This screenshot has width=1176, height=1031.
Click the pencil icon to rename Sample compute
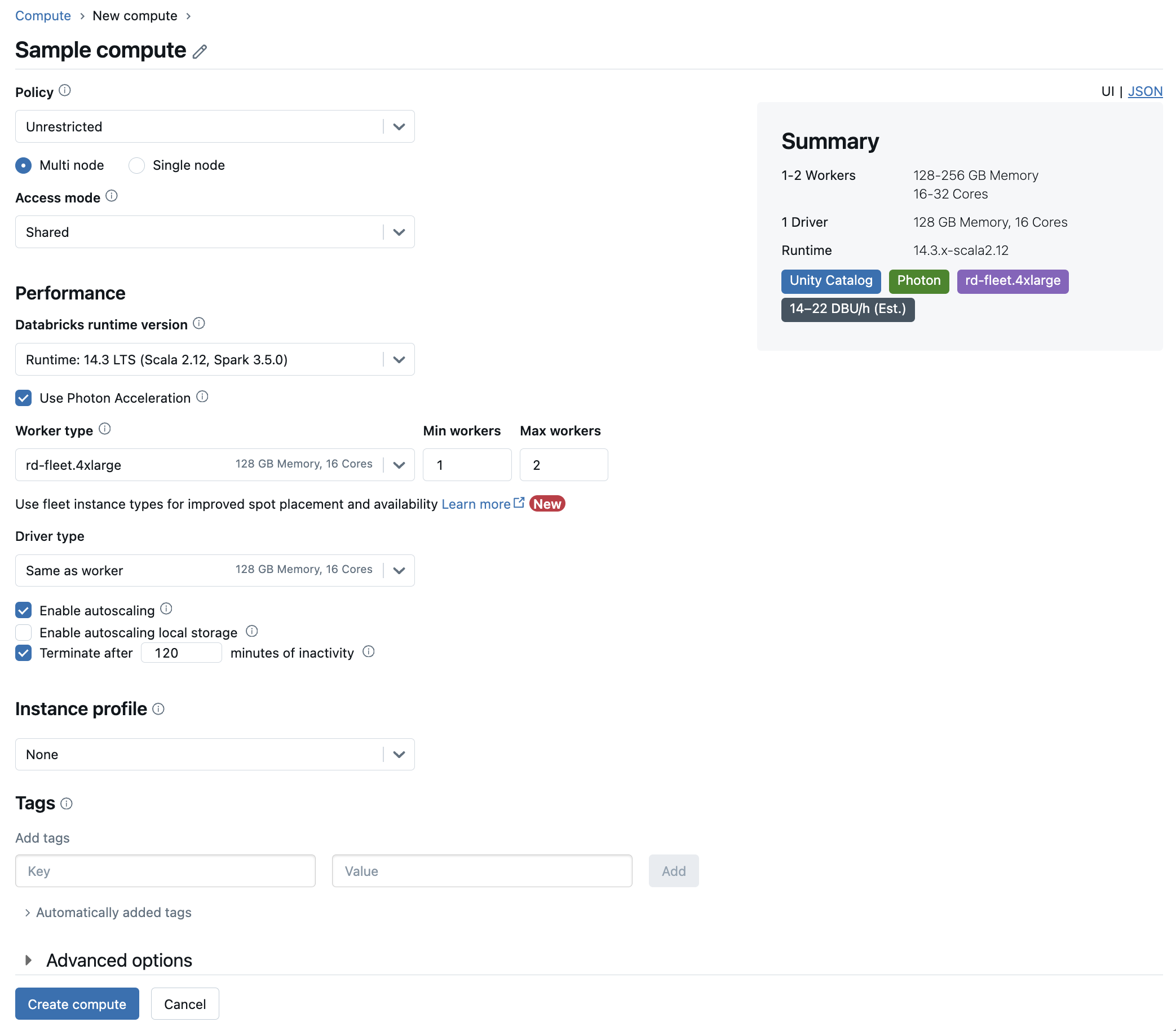[200, 52]
